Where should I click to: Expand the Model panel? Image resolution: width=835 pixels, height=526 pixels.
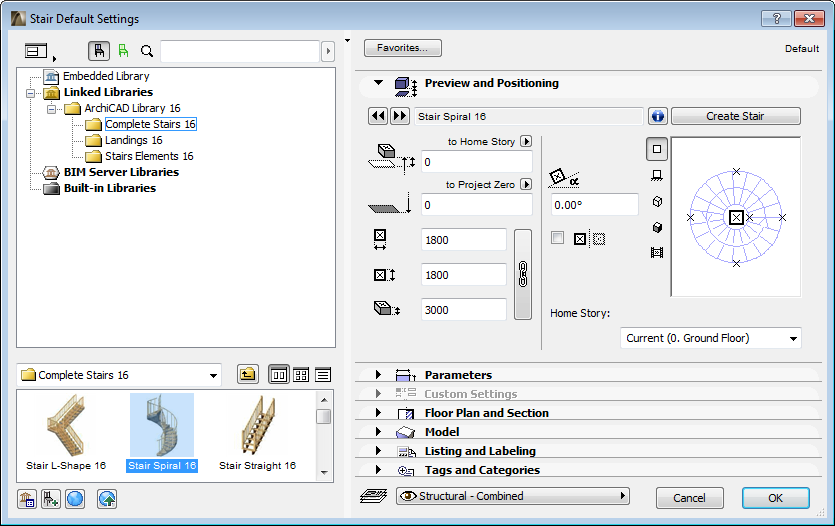(378, 432)
